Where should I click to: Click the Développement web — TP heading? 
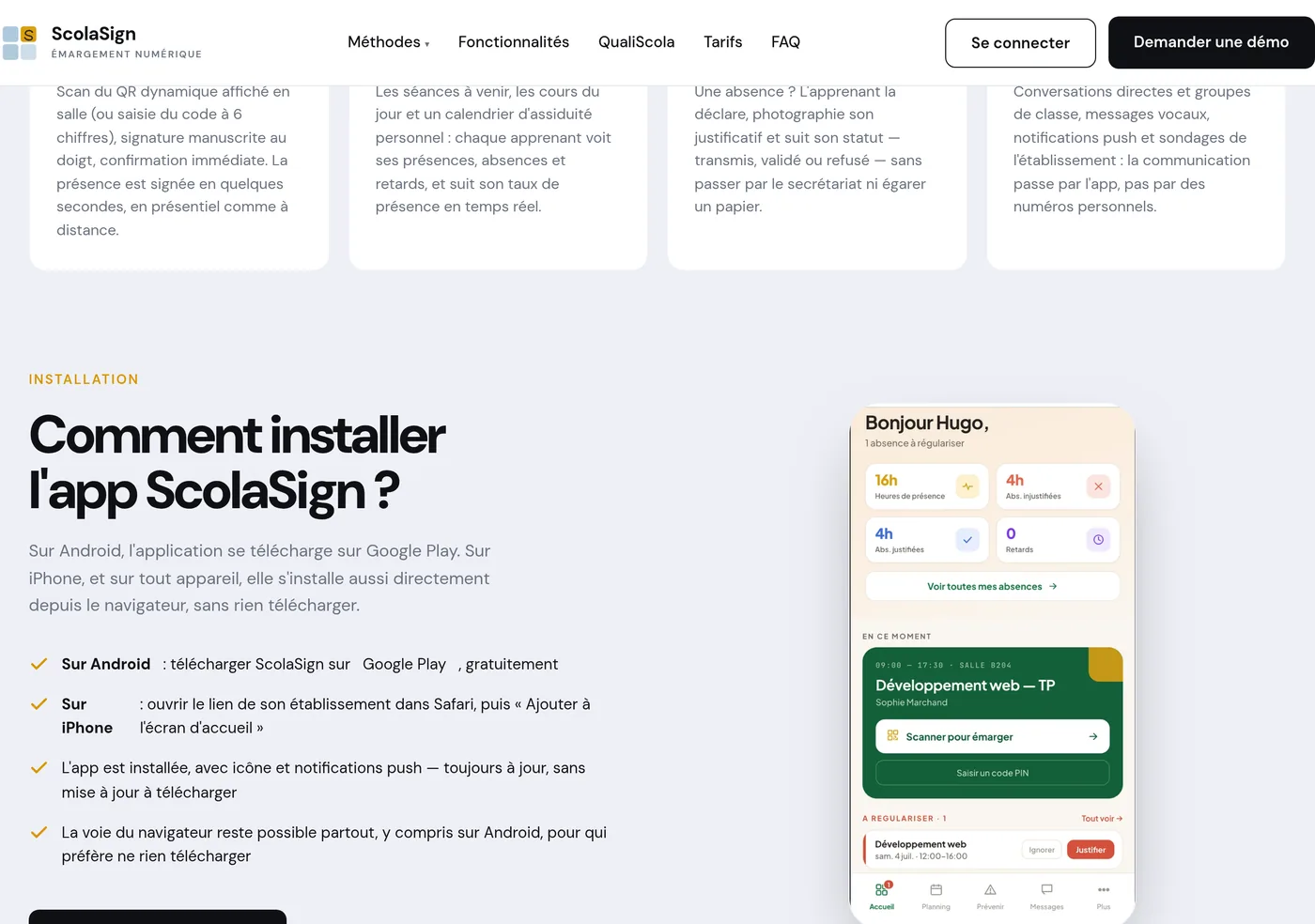[965, 685]
